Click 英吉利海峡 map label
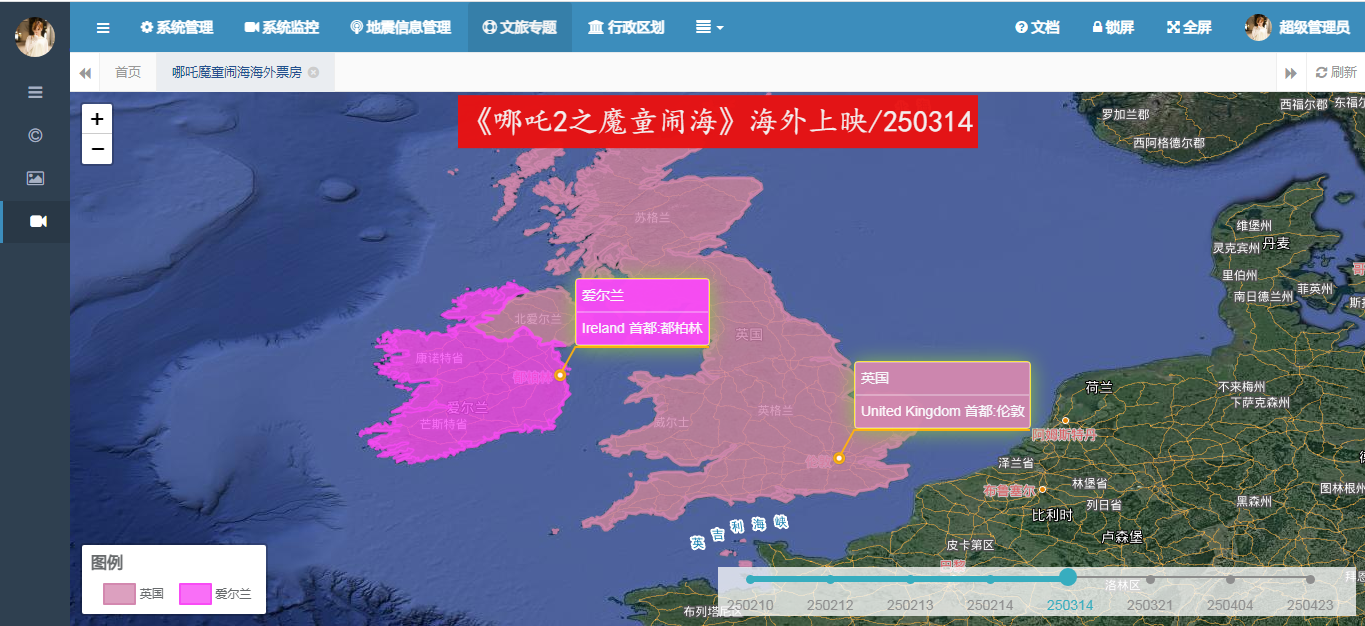 click(739, 532)
